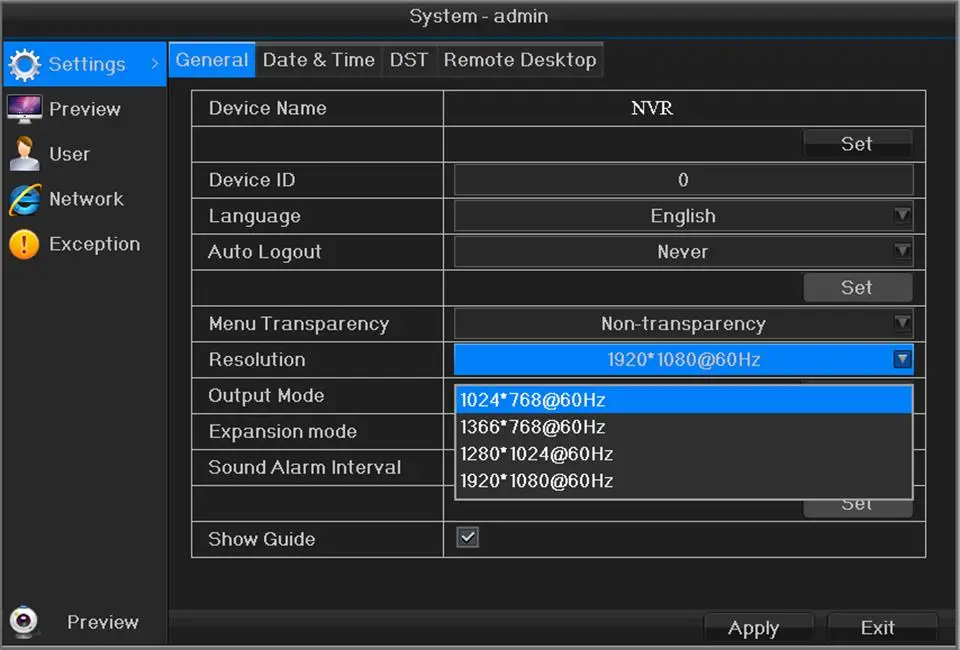Open the Language dropdown arrow
Viewport: 960px width, 650px height.
pyautogui.click(x=902, y=215)
